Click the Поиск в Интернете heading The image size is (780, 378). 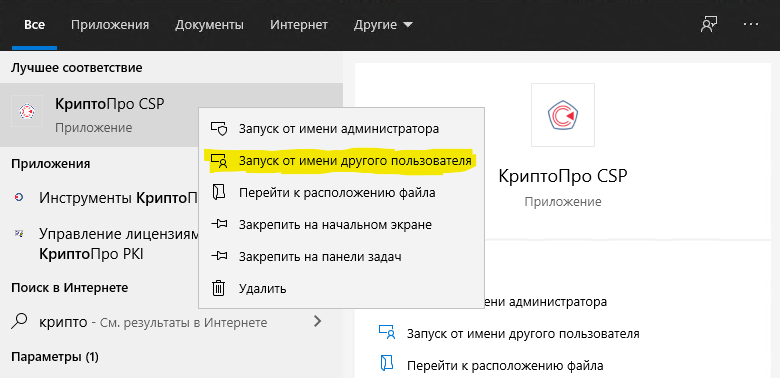pos(70,287)
